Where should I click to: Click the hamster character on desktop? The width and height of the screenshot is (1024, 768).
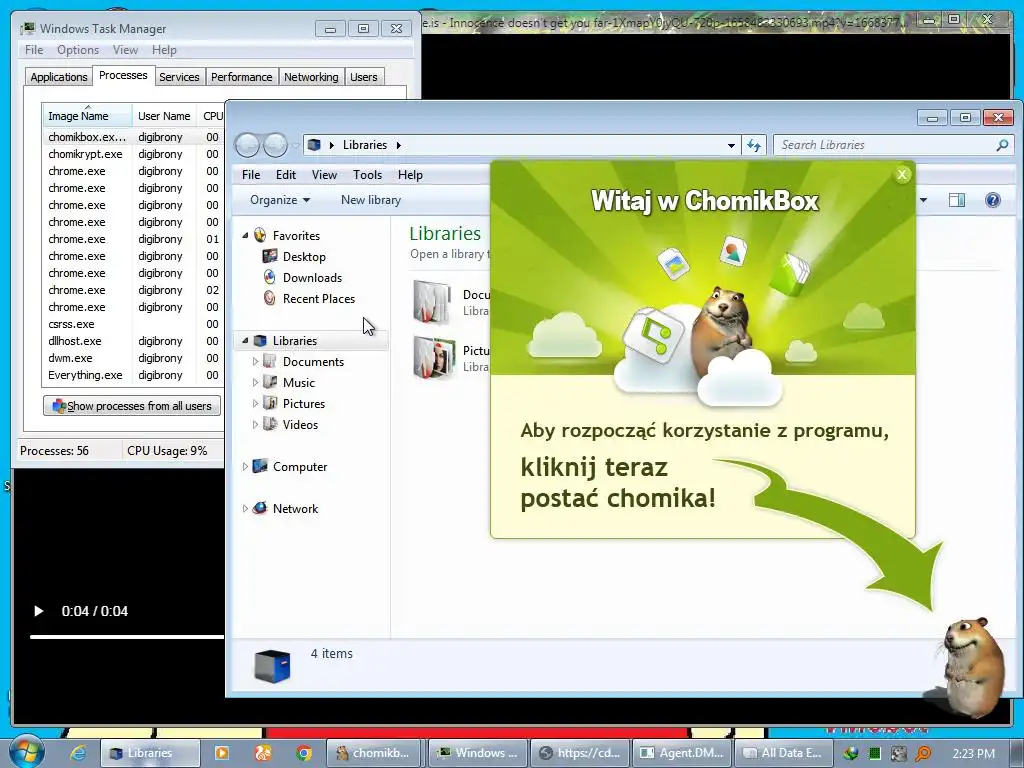971,667
